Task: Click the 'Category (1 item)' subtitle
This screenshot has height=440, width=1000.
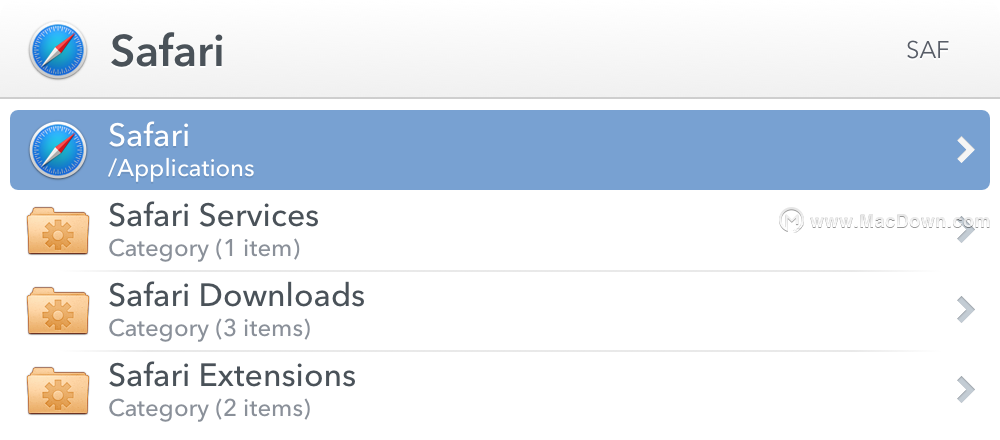Action: click(x=204, y=248)
